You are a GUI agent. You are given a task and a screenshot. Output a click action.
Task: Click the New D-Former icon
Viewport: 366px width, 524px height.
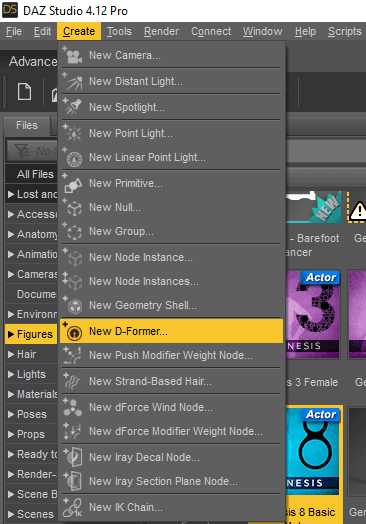[x=74, y=332]
